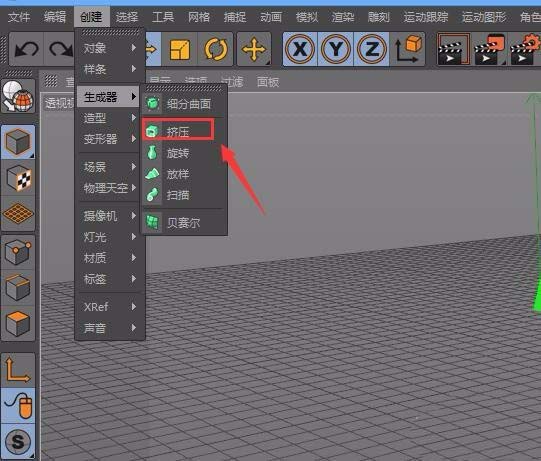This screenshot has width=541, height=461.
Task: Open viewport 面板 menu
Action: (x=268, y=82)
